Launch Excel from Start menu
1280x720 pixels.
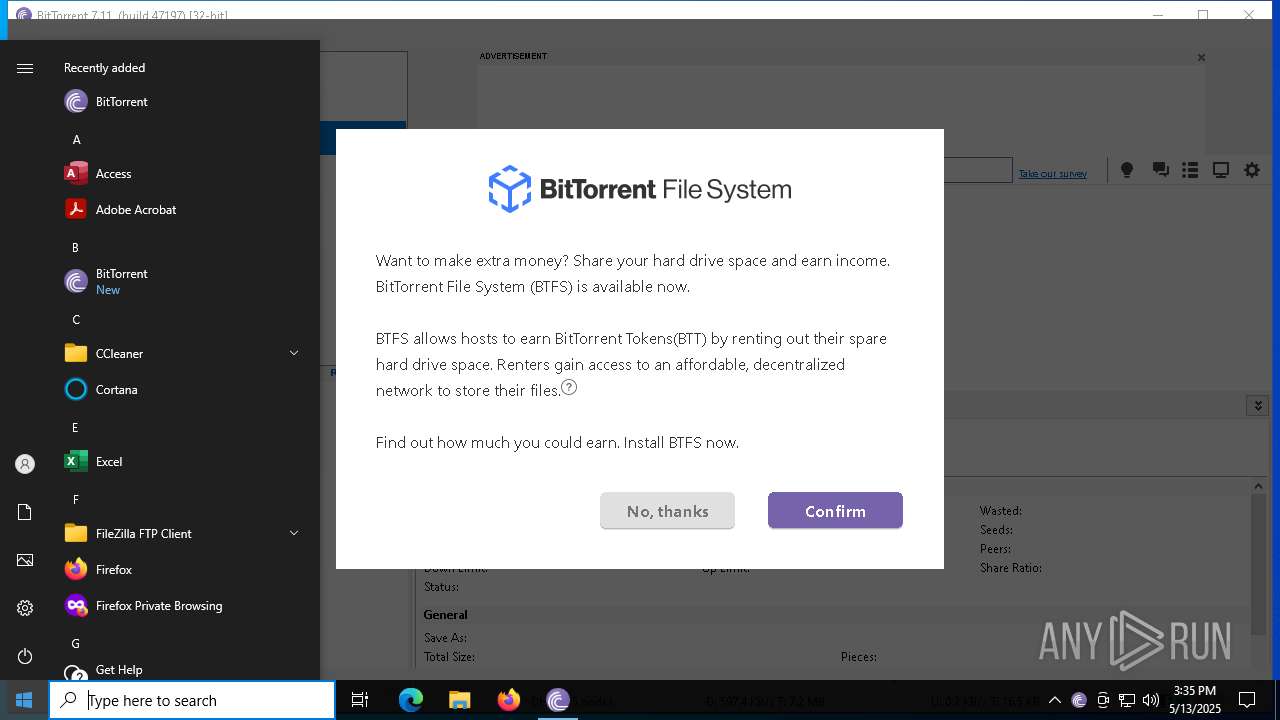tap(185, 461)
